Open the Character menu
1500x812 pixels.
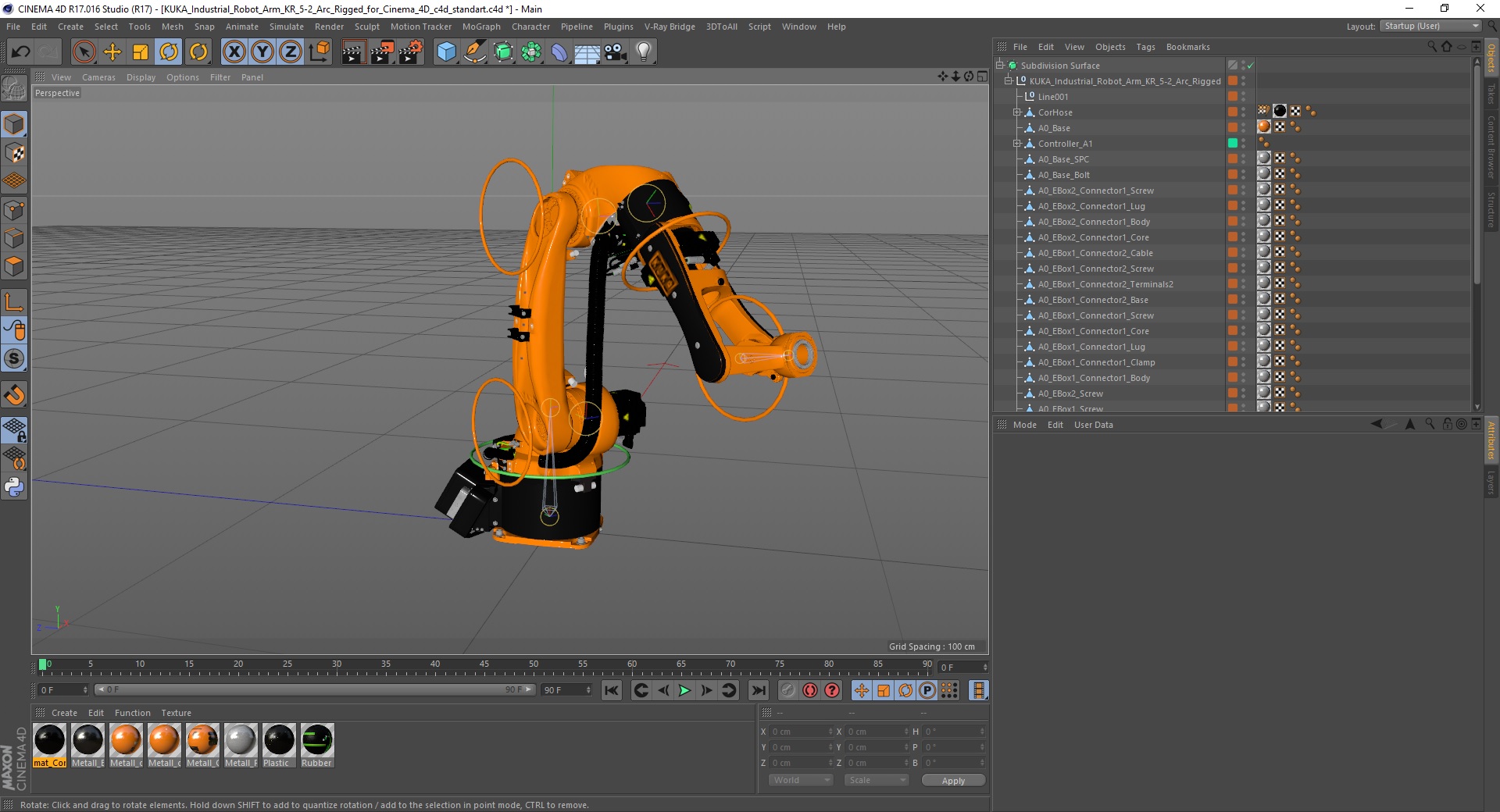pos(530,27)
